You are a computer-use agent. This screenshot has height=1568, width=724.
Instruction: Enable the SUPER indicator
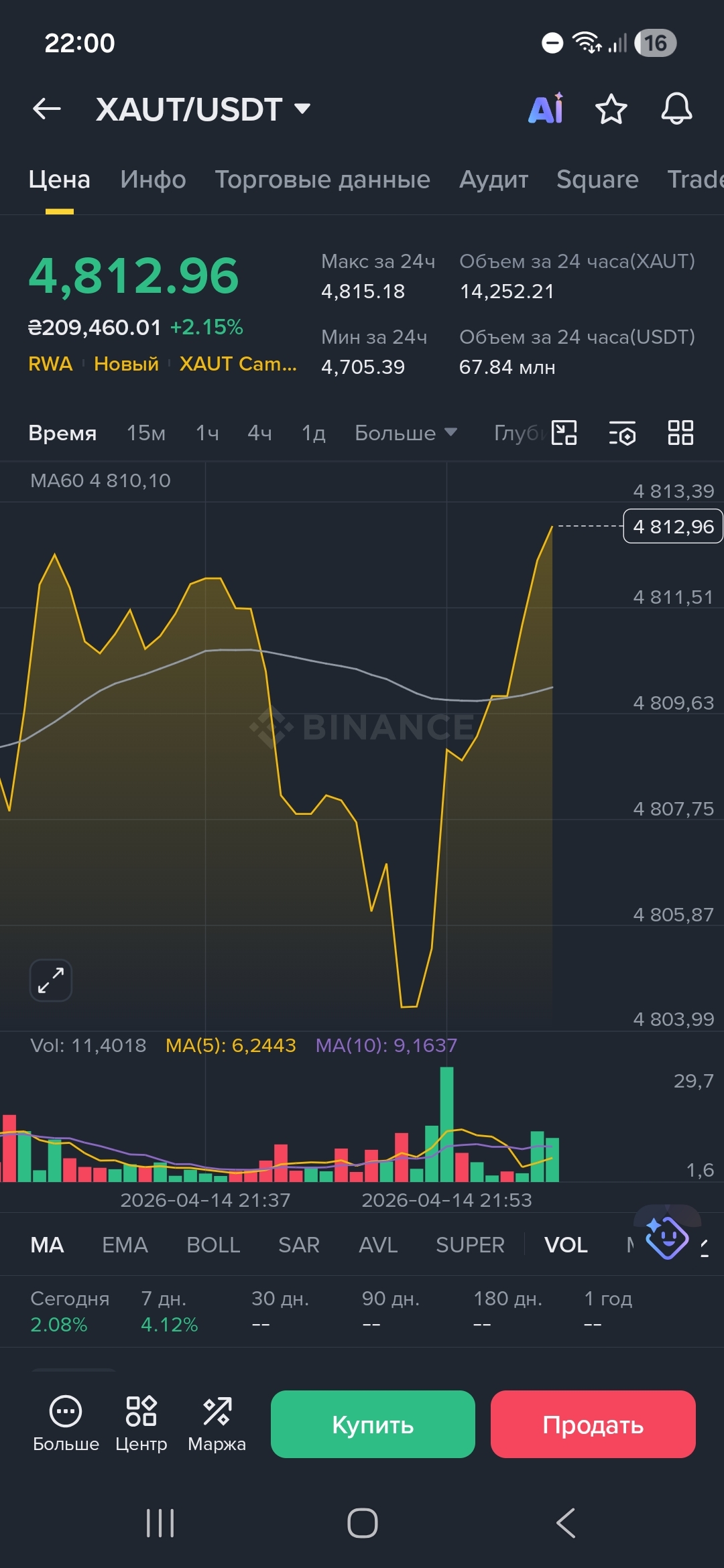(470, 1245)
